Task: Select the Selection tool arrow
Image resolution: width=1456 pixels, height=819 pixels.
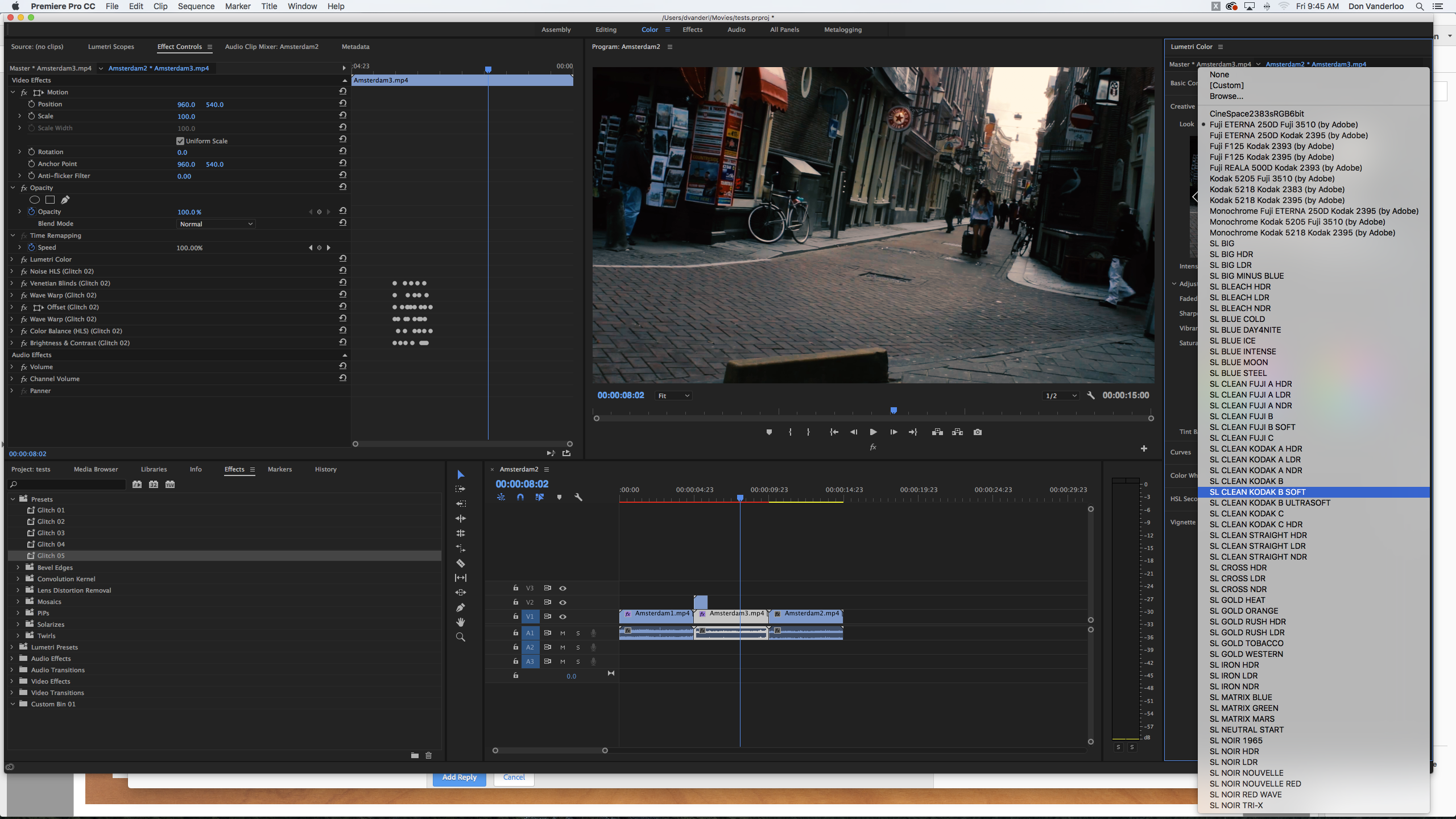Action: point(461,475)
